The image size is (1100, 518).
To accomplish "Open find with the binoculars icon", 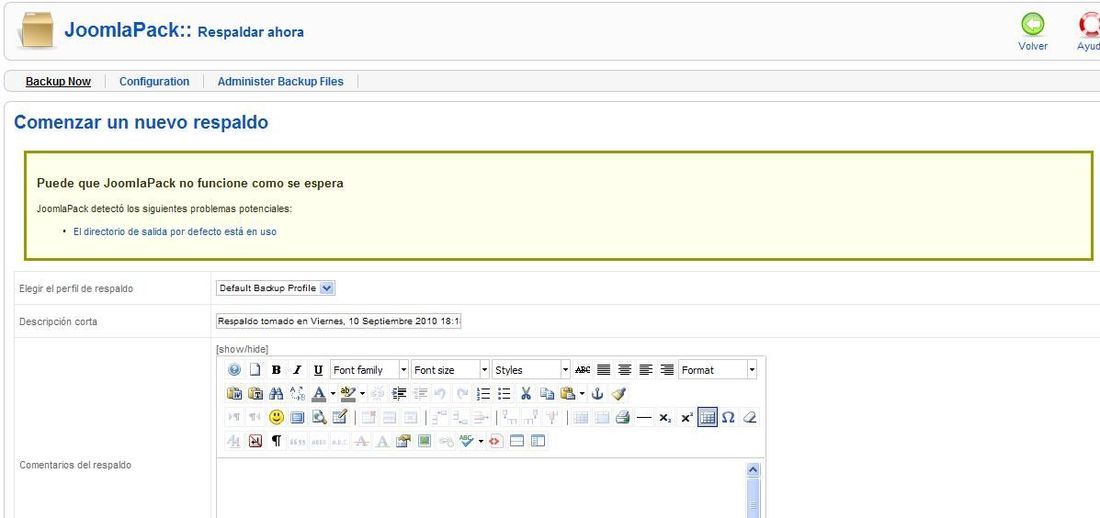I will (x=276, y=394).
